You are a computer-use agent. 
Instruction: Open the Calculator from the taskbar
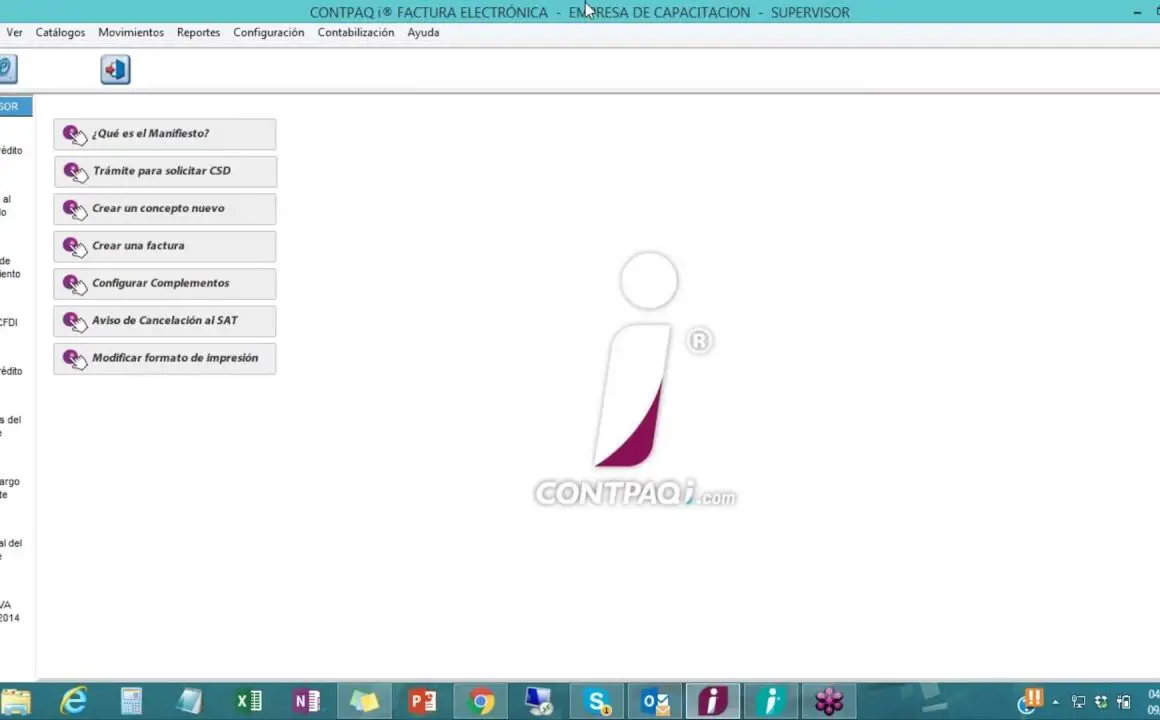pos(132,701)
